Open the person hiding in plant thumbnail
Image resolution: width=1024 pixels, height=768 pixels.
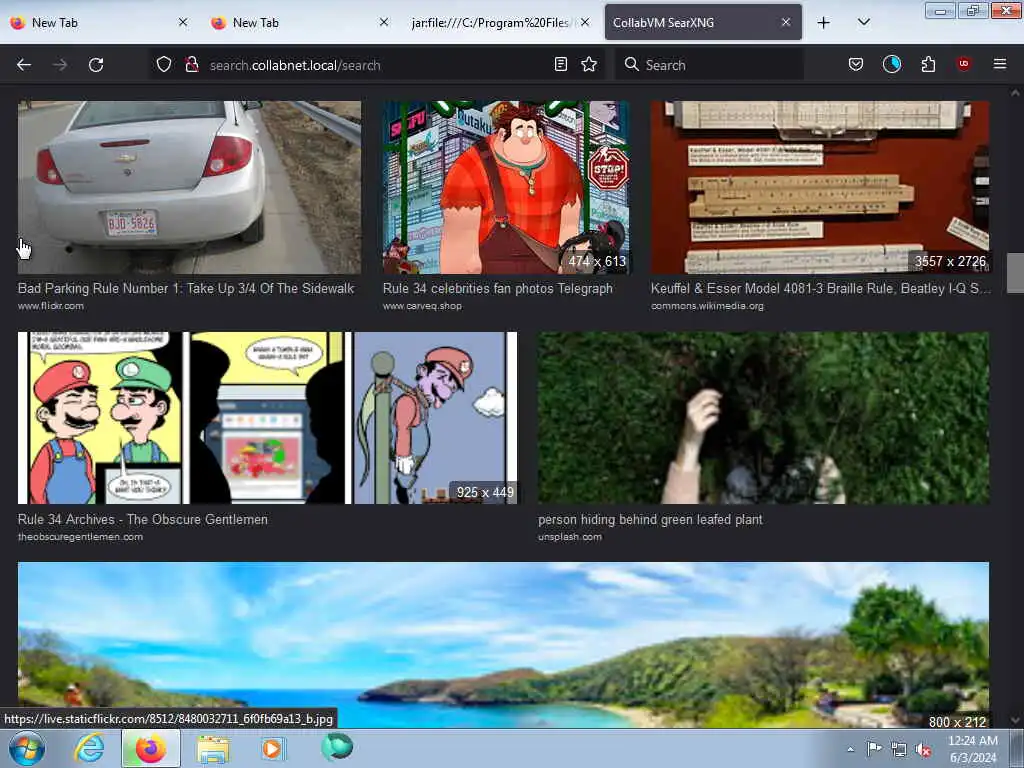coord(763,418)
